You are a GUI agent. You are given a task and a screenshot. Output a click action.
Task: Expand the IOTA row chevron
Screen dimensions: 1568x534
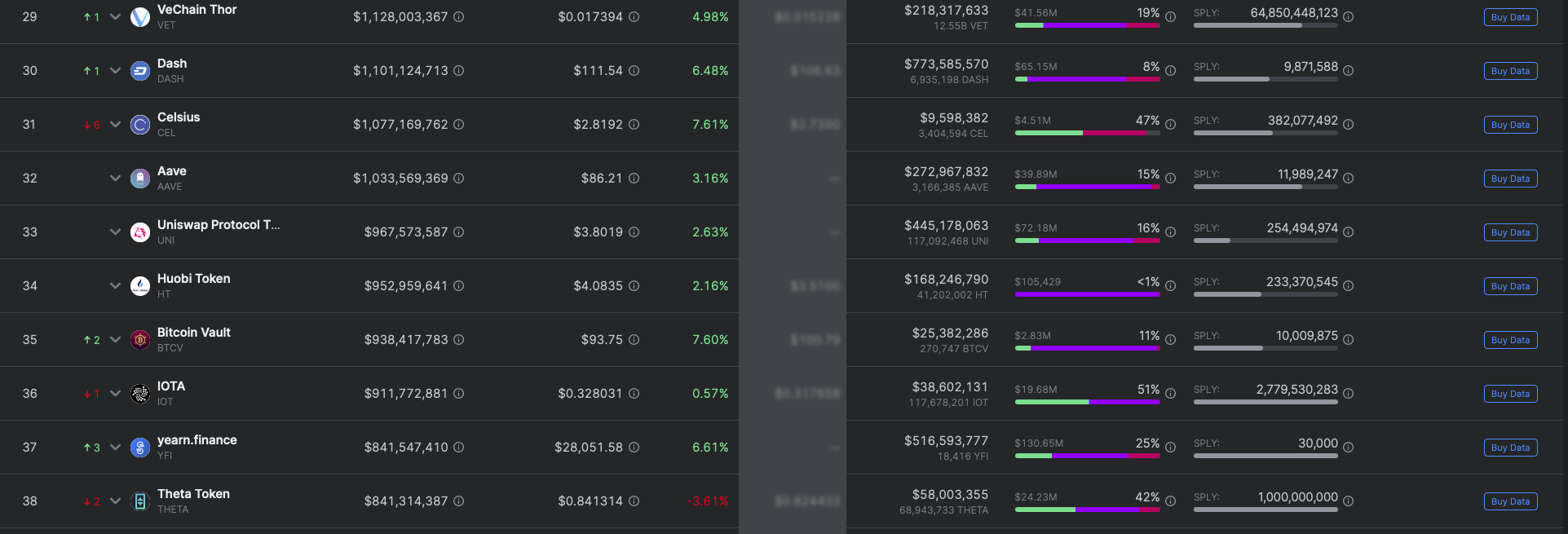(x=115, y=394)
